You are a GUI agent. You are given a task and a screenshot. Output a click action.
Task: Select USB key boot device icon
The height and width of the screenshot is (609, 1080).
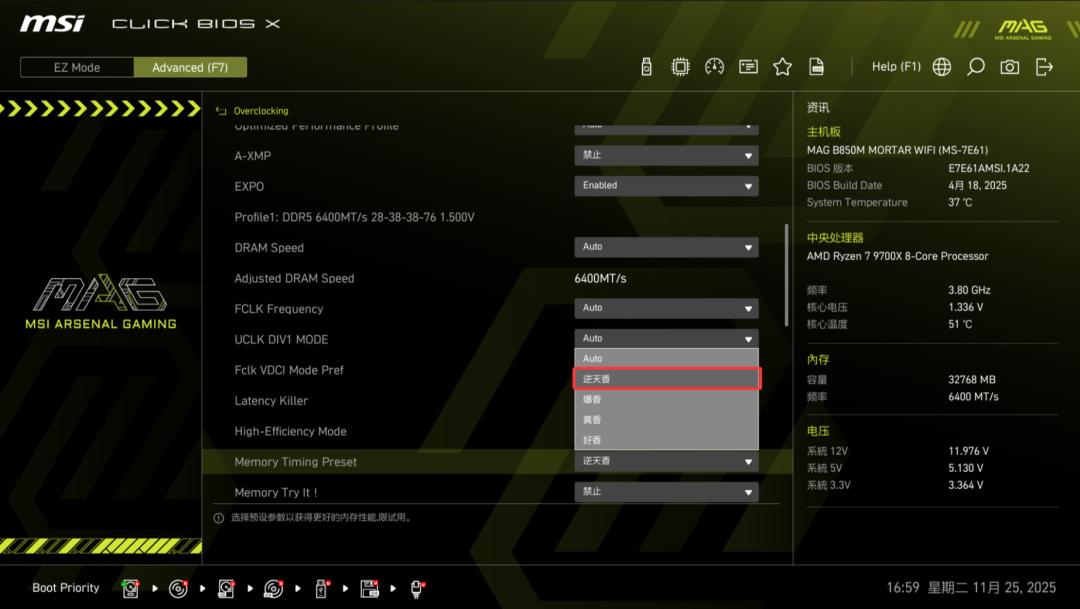point(321,588)
